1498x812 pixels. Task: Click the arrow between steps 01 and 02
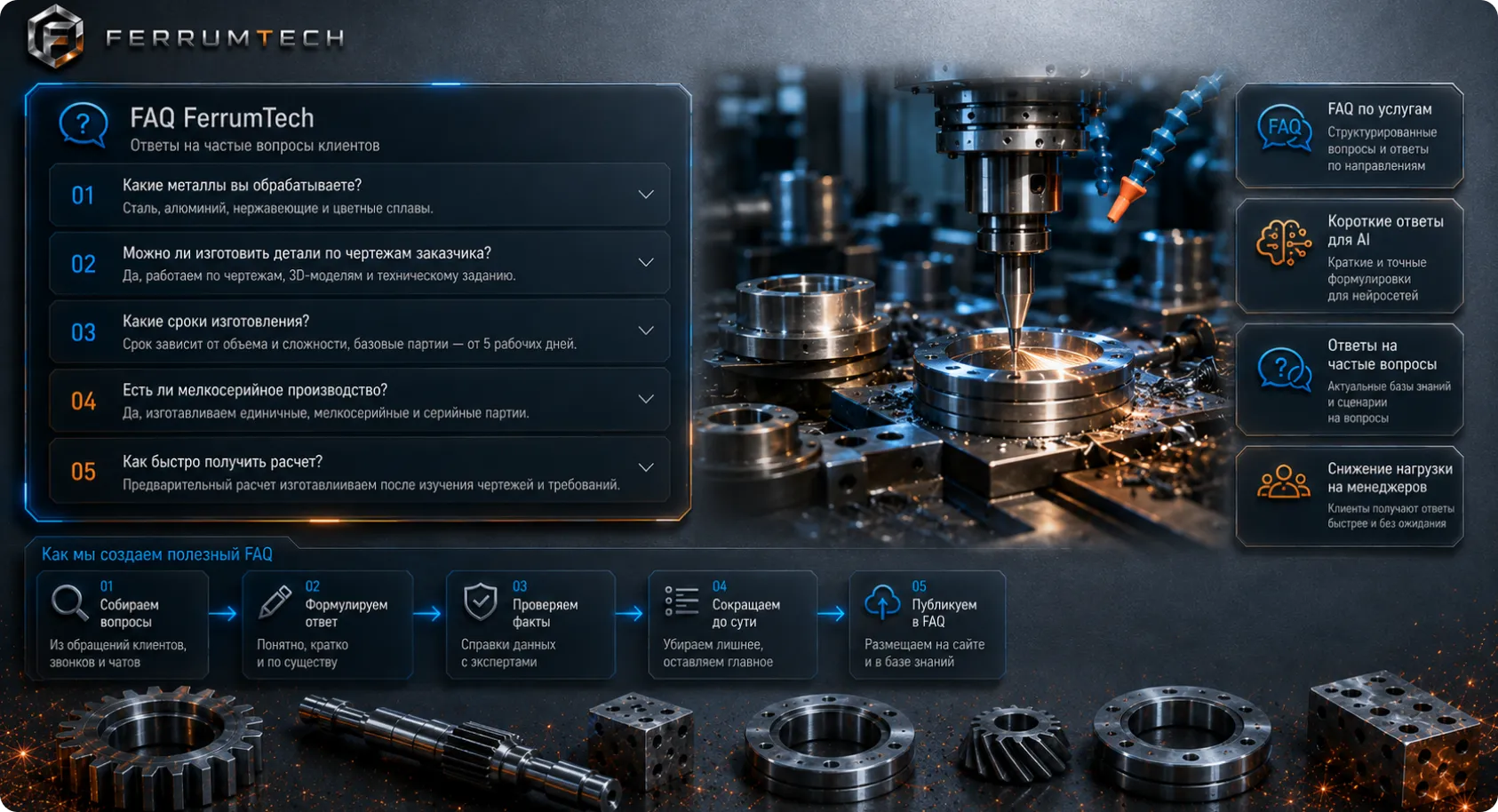pyautogui.click(x=223, y=614)
